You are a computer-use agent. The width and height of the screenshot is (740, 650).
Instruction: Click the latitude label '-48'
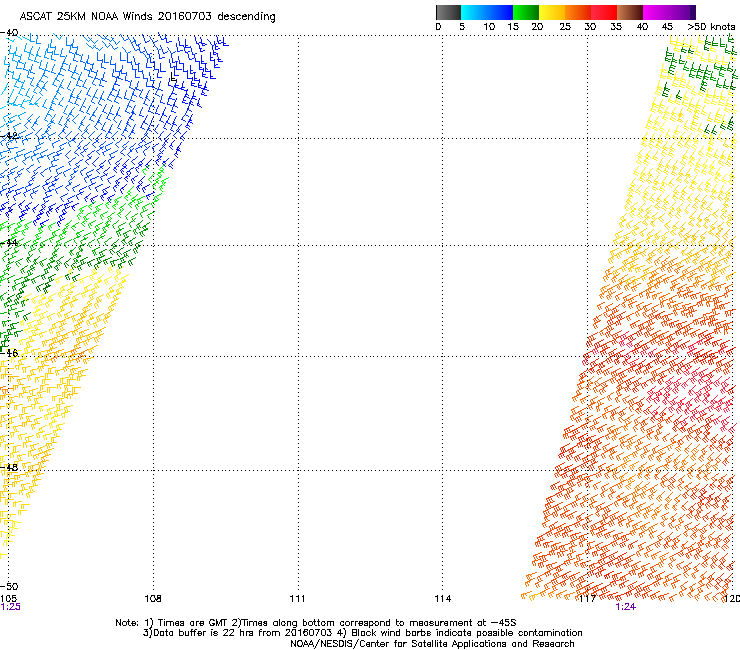click(9, 467)
